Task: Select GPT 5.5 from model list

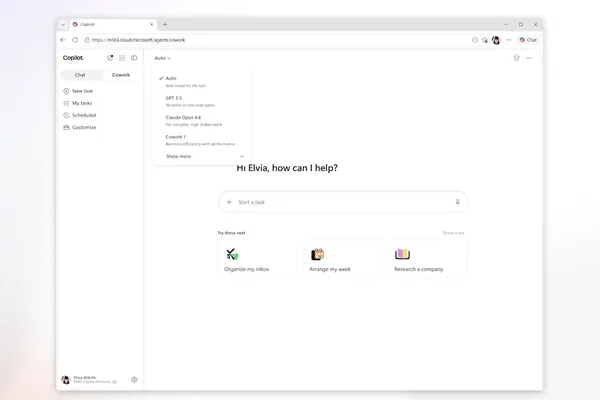Action: [202, 101]
